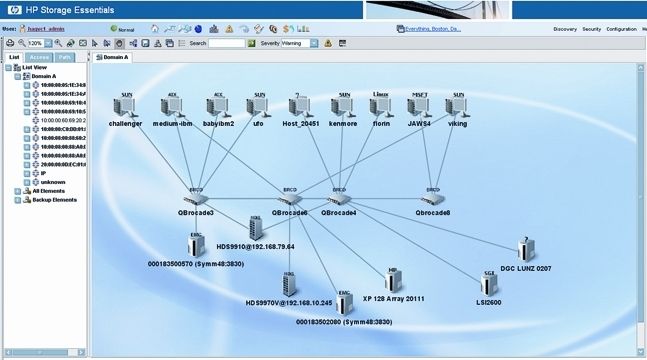The width and height of the screenshot is (647, 360).
Task: Click the zoom in magnifier right of 120%
Action: tap(59, 43)
